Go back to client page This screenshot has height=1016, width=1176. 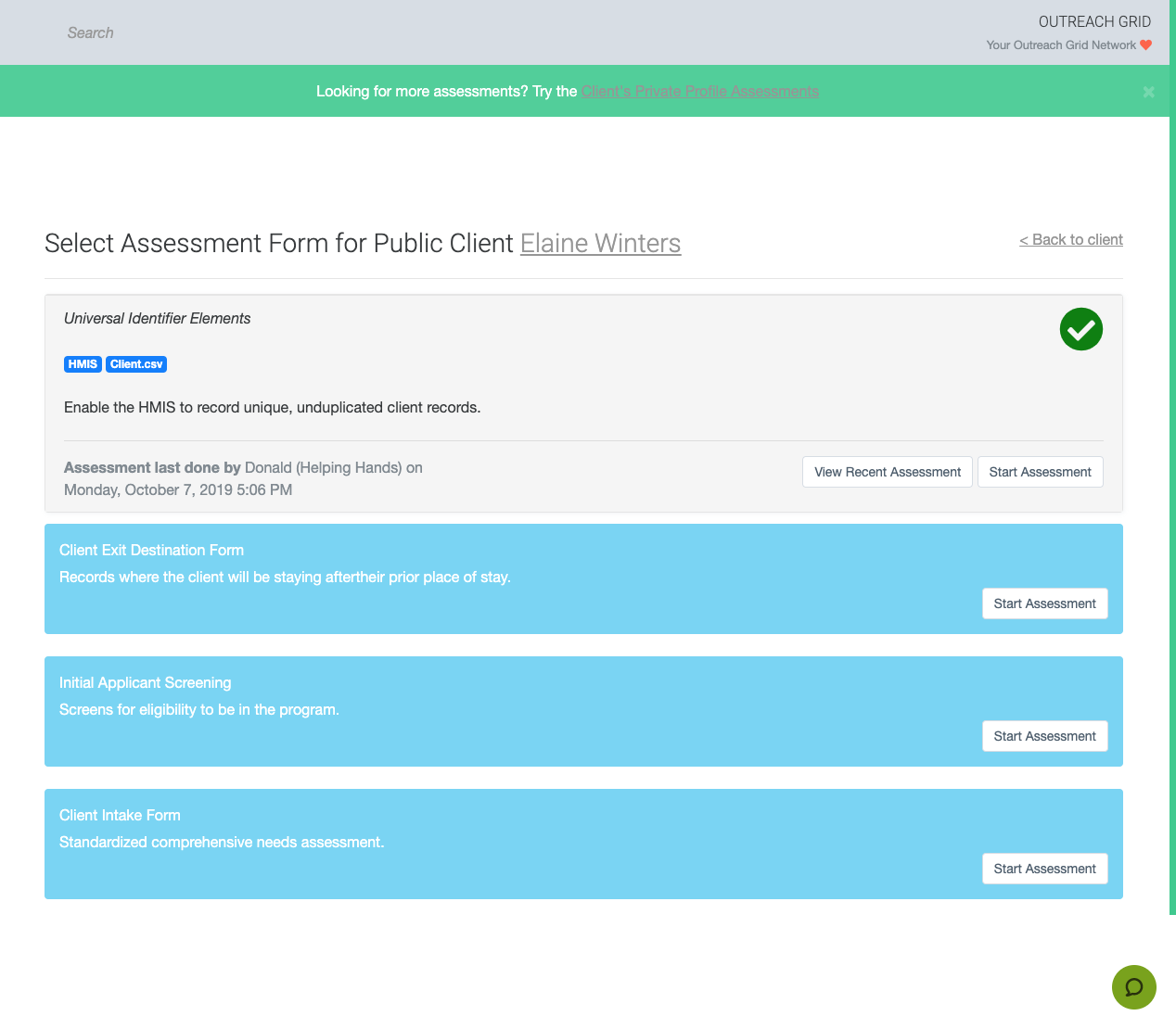(1070, 239)
